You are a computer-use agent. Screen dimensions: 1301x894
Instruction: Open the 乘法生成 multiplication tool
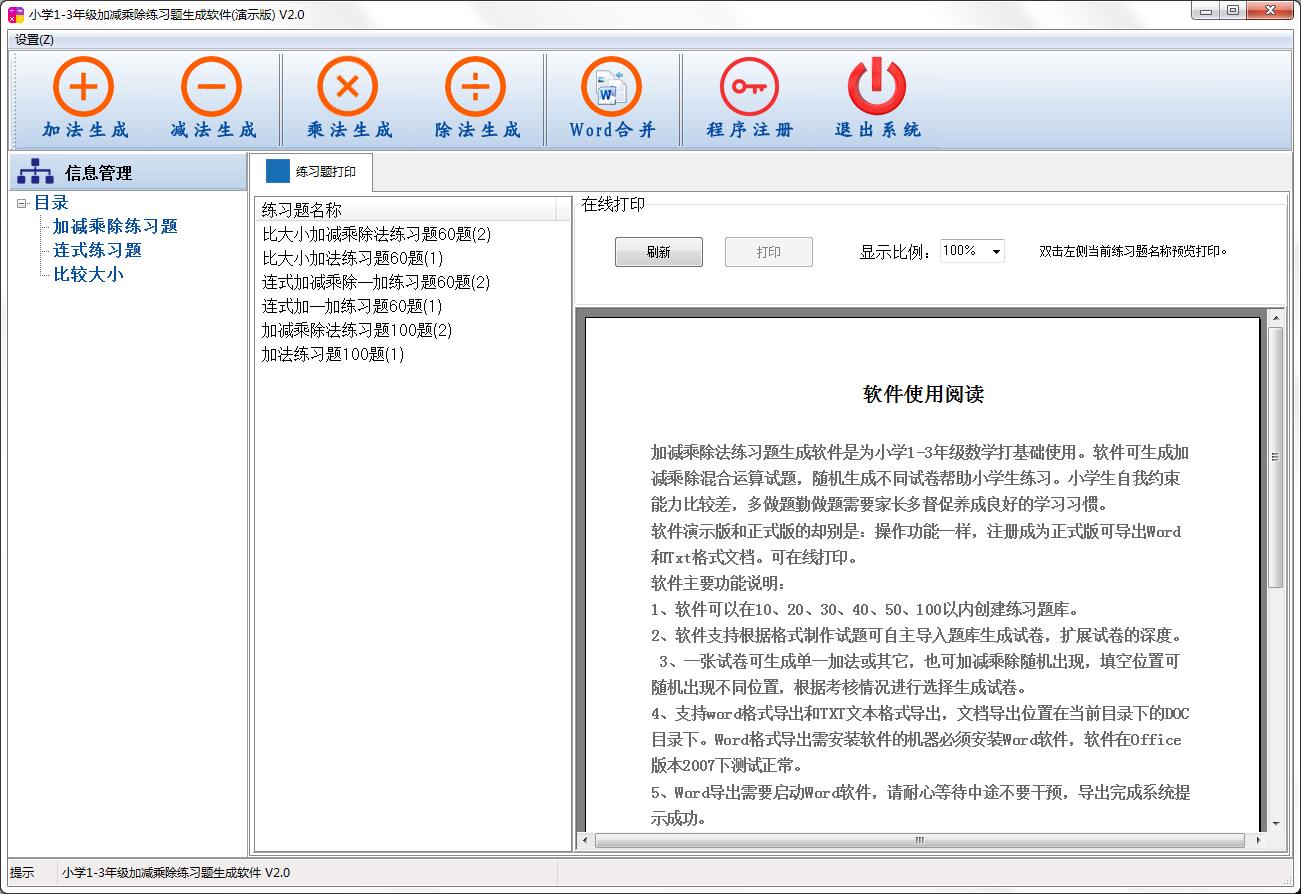click(347, 87)
